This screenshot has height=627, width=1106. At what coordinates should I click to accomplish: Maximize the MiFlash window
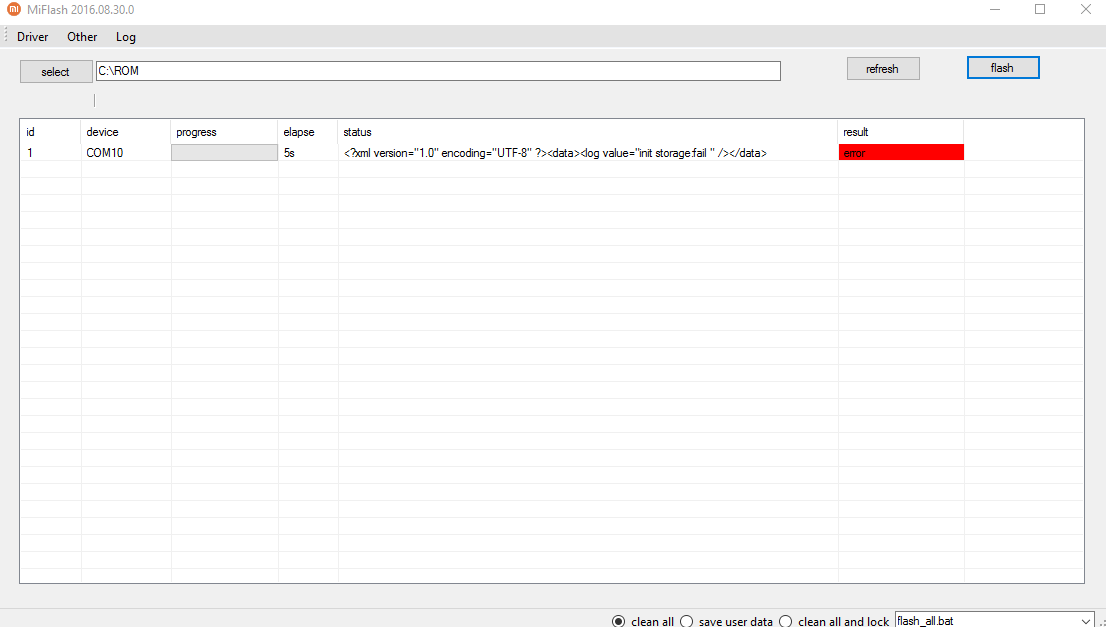pos(1040,10)
